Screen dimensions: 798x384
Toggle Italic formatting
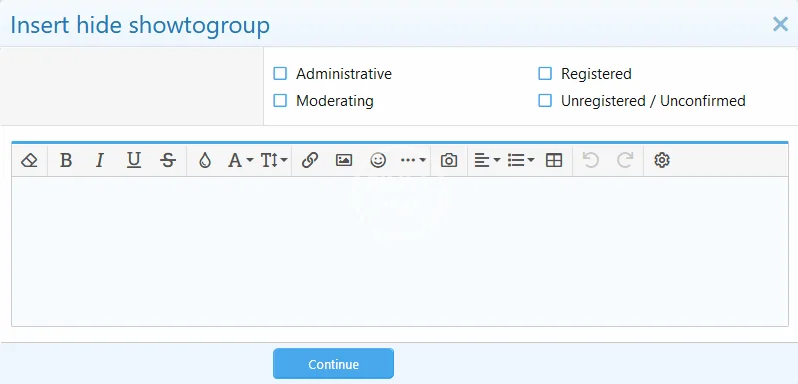[100, 161]
